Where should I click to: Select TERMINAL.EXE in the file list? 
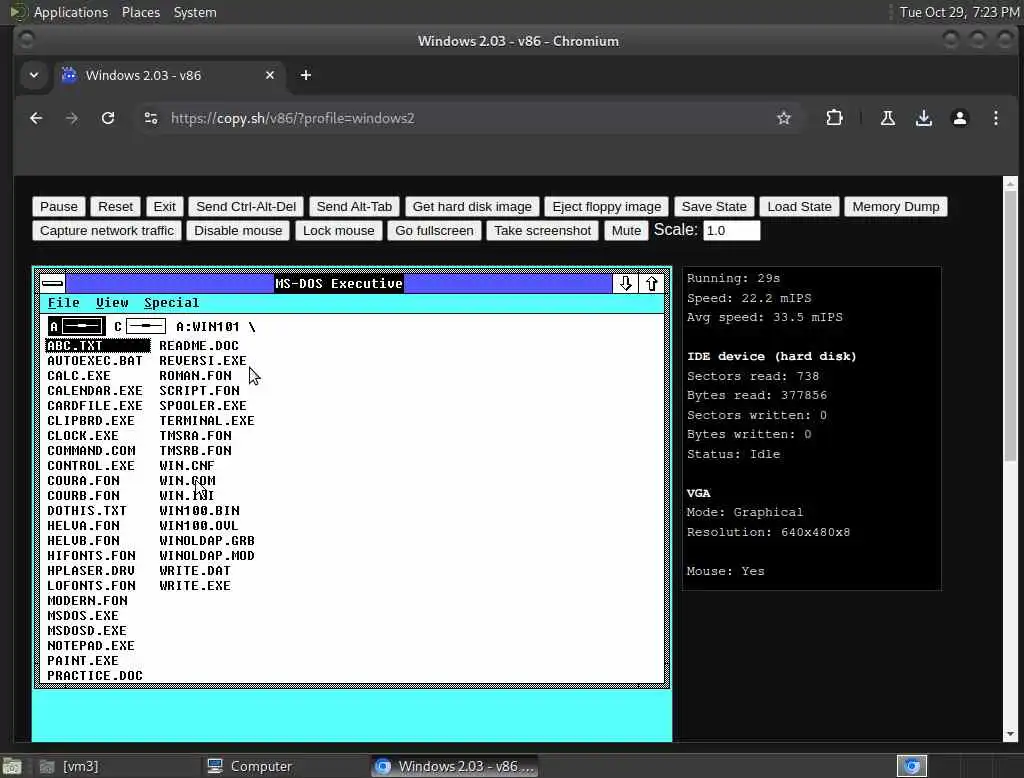[x=207, y=421]
